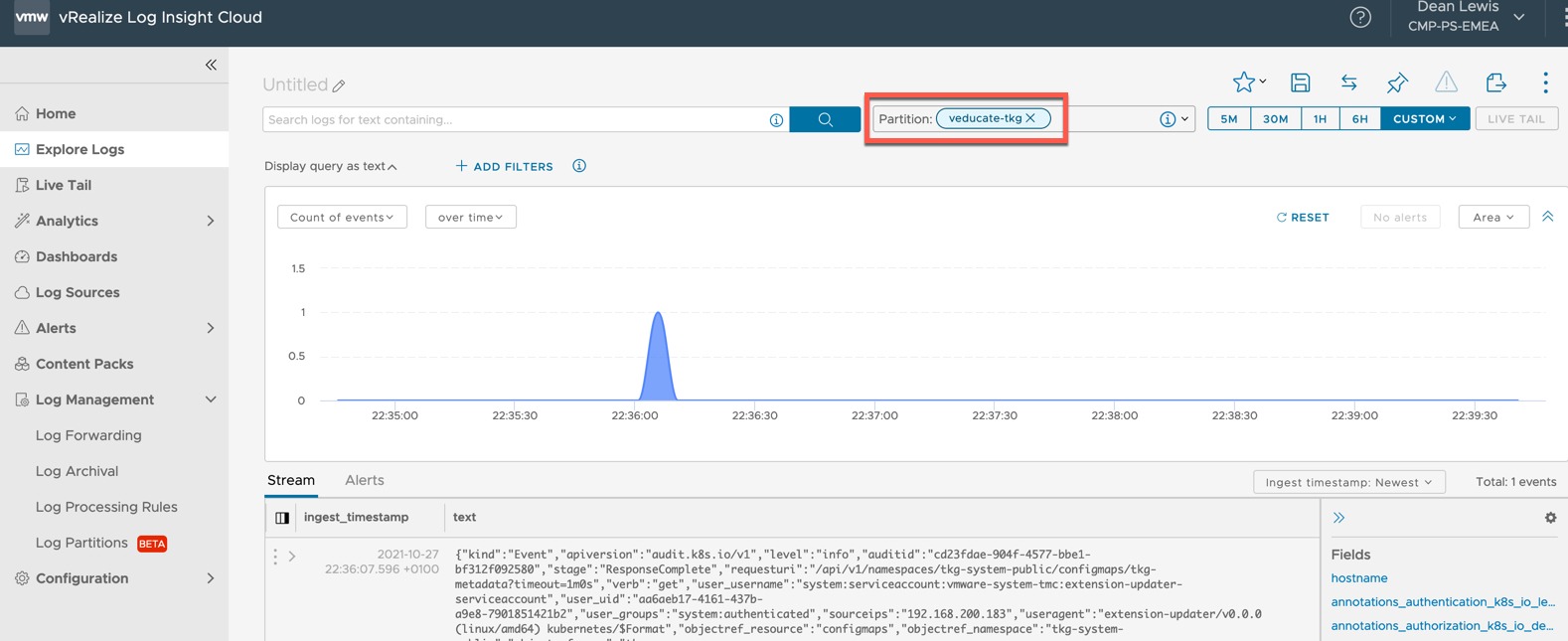Focus the search logs text field

515,119
